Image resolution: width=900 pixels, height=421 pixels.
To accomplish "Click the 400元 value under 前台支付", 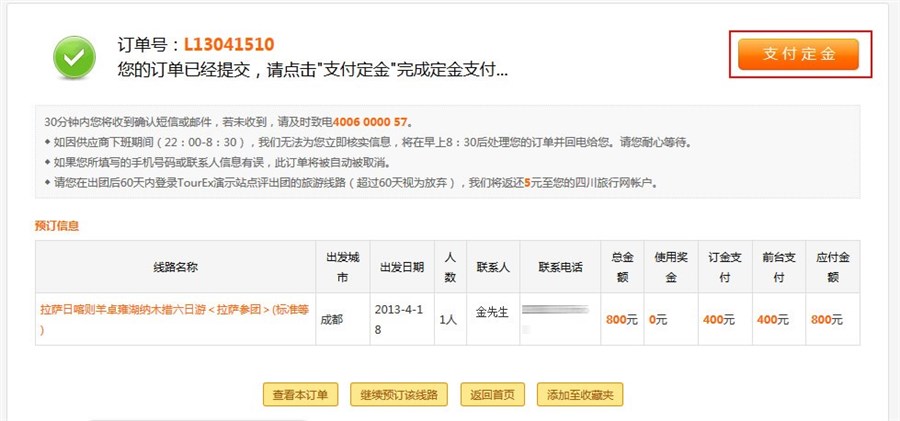I will click(x=773, y=319).
